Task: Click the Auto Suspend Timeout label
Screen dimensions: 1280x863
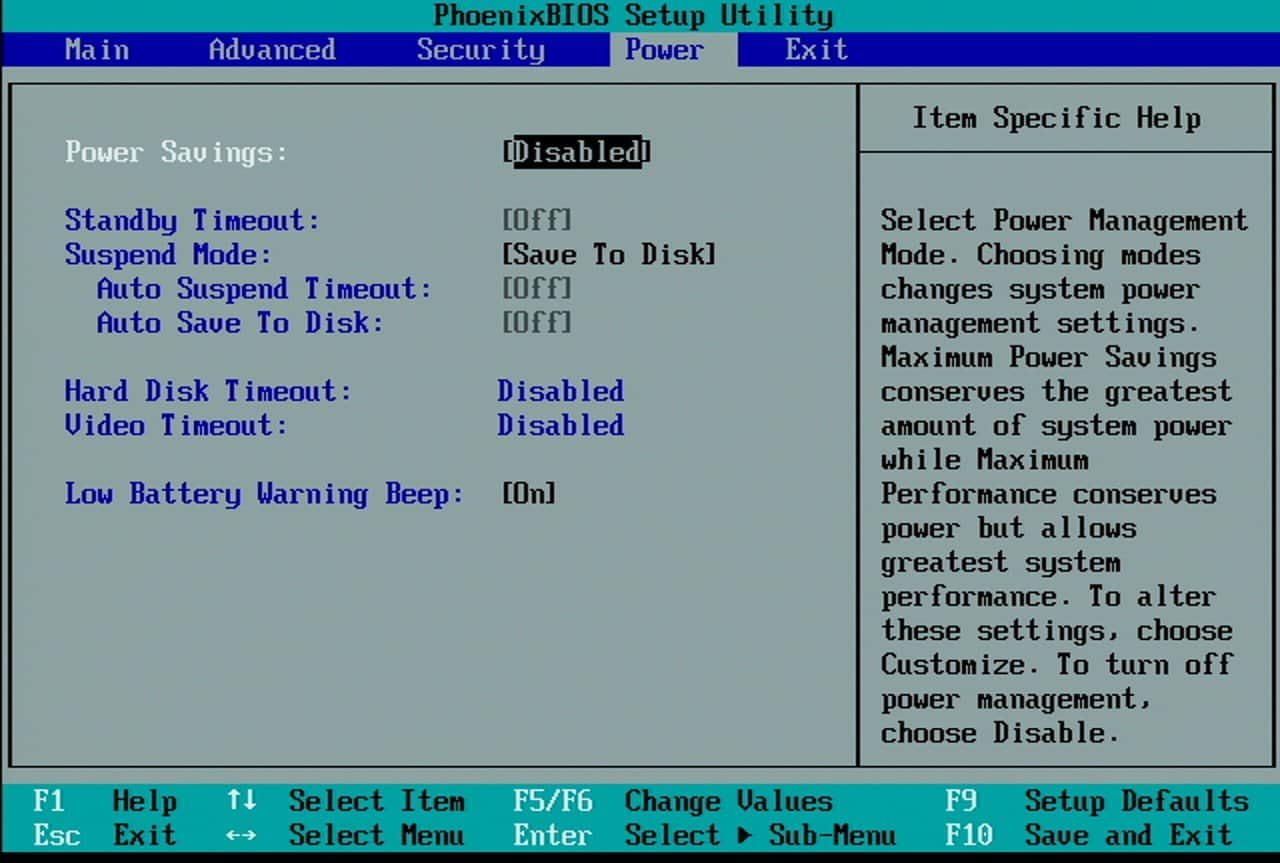Action: coord(264,289)
